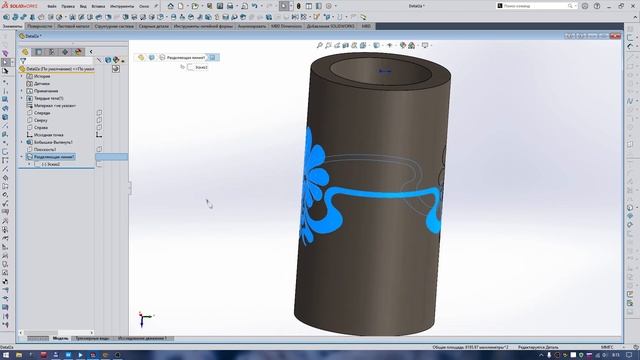Image resolution: width=640 pixels, height=360 pixels.
Task: Open the Вставка menu
Action: [98, 7]
